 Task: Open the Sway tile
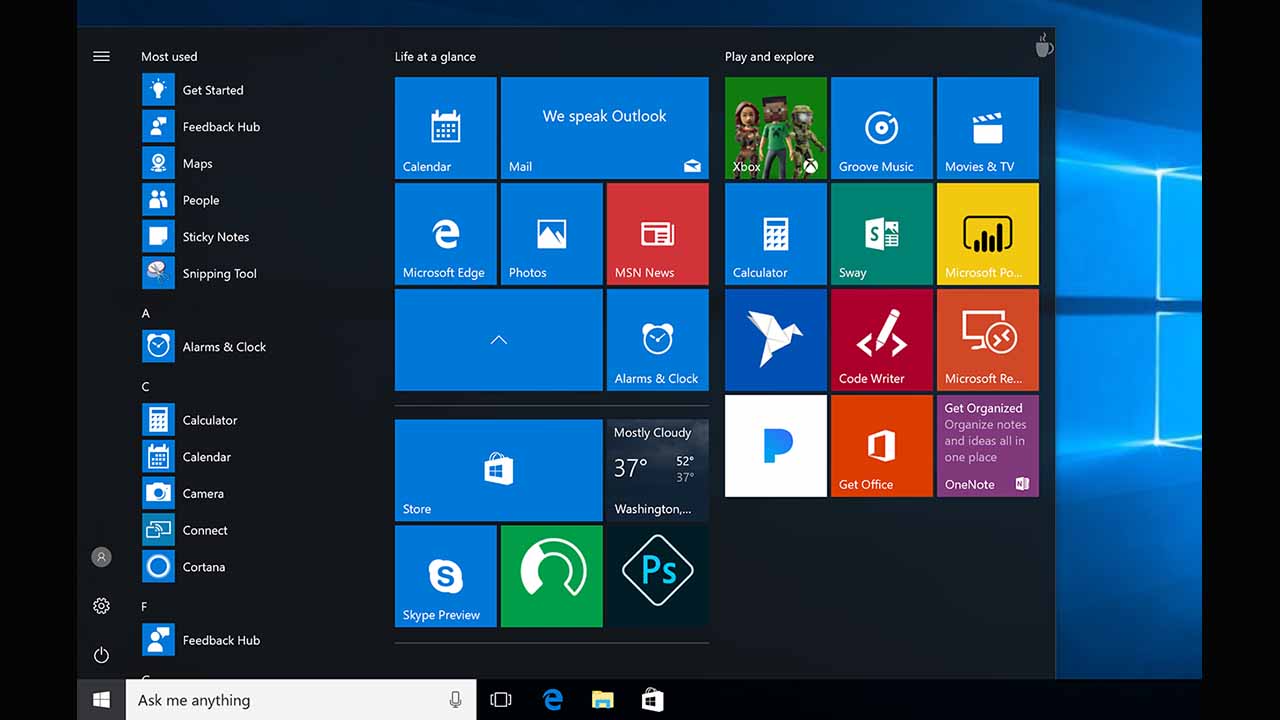(x=881, y=234)
